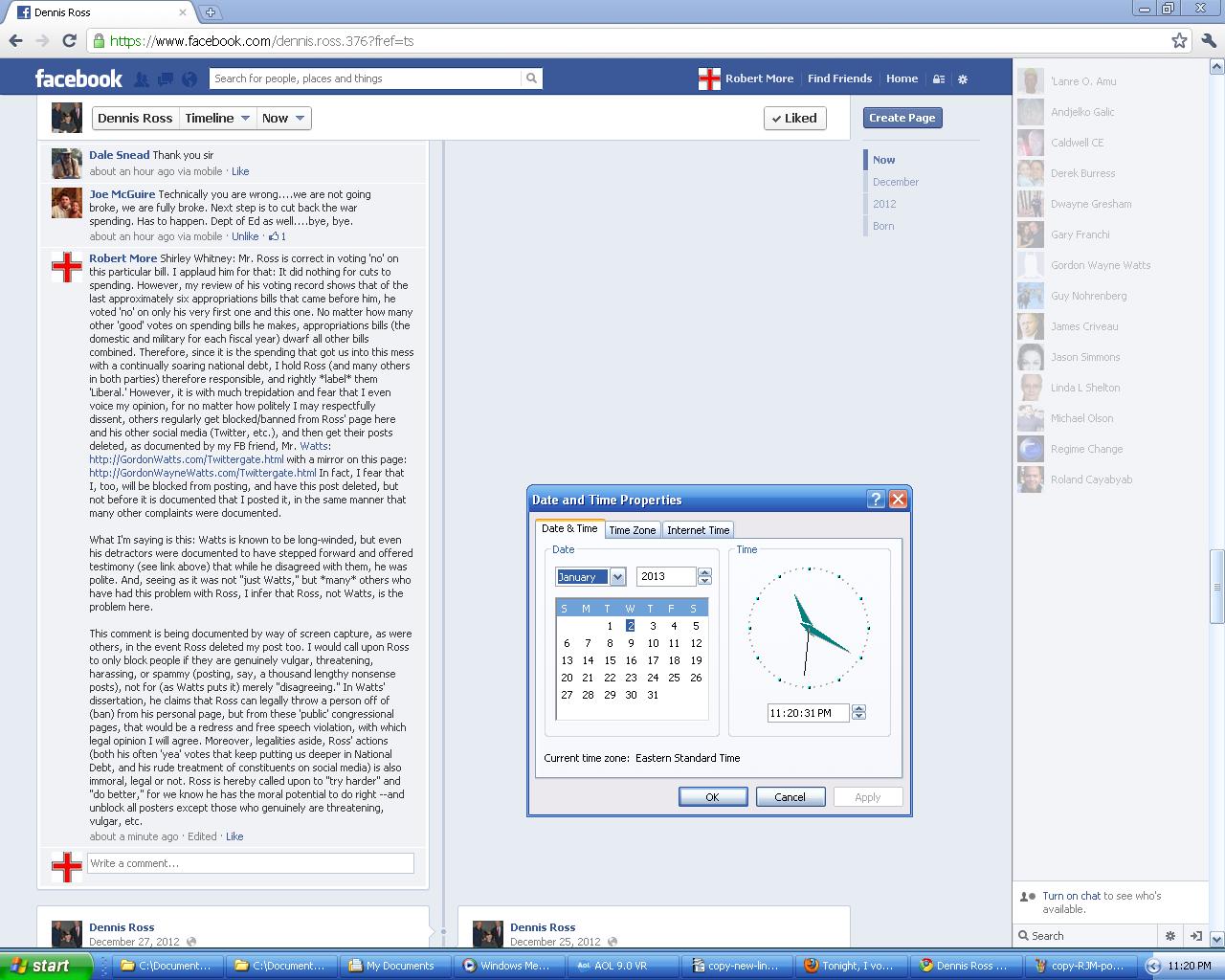Select day 31 in the calendar
The height and width of the screenshot is (980, 1225).
point(653,695)
